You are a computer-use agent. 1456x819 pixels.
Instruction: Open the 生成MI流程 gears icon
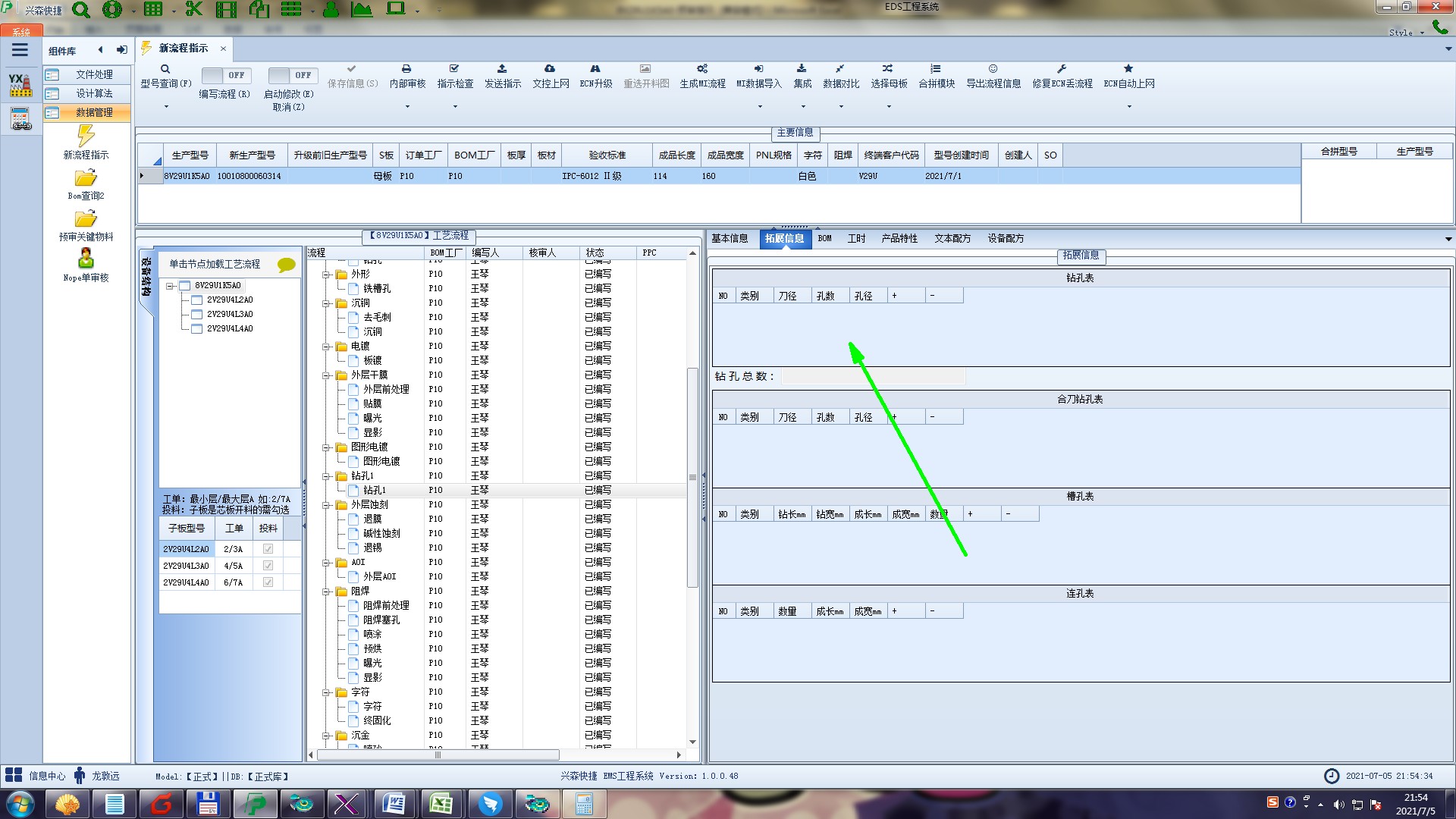(x=702, y=69)
